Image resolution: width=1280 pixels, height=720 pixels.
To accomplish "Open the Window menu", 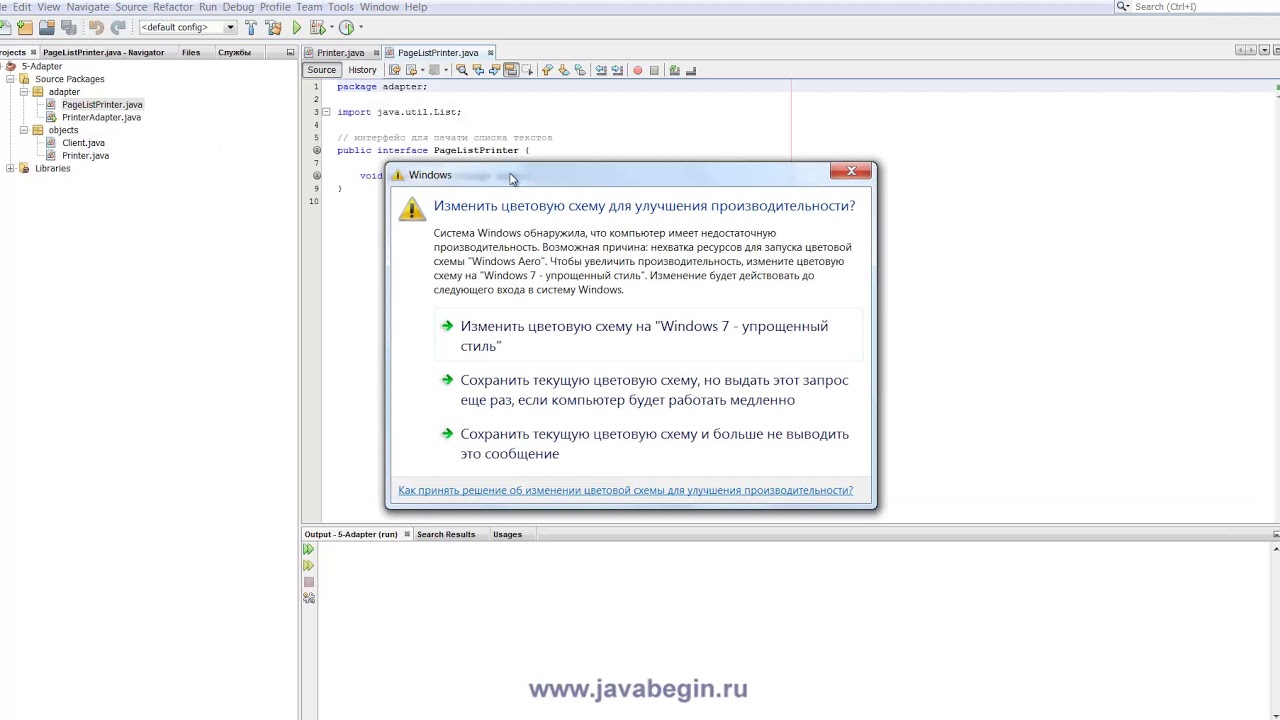I will [x=379, y=7].
